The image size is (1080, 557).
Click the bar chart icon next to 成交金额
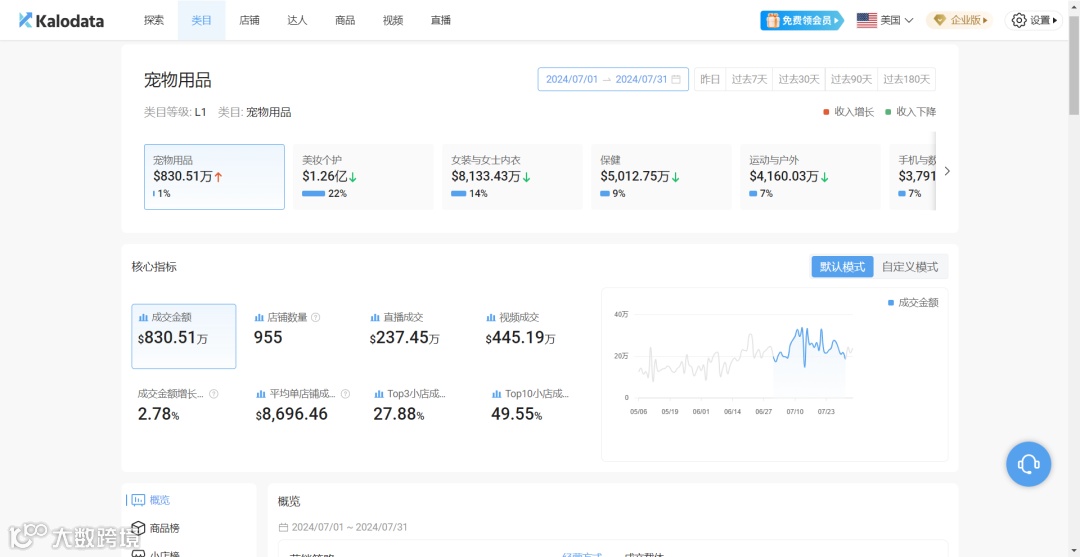pos(143,317)
